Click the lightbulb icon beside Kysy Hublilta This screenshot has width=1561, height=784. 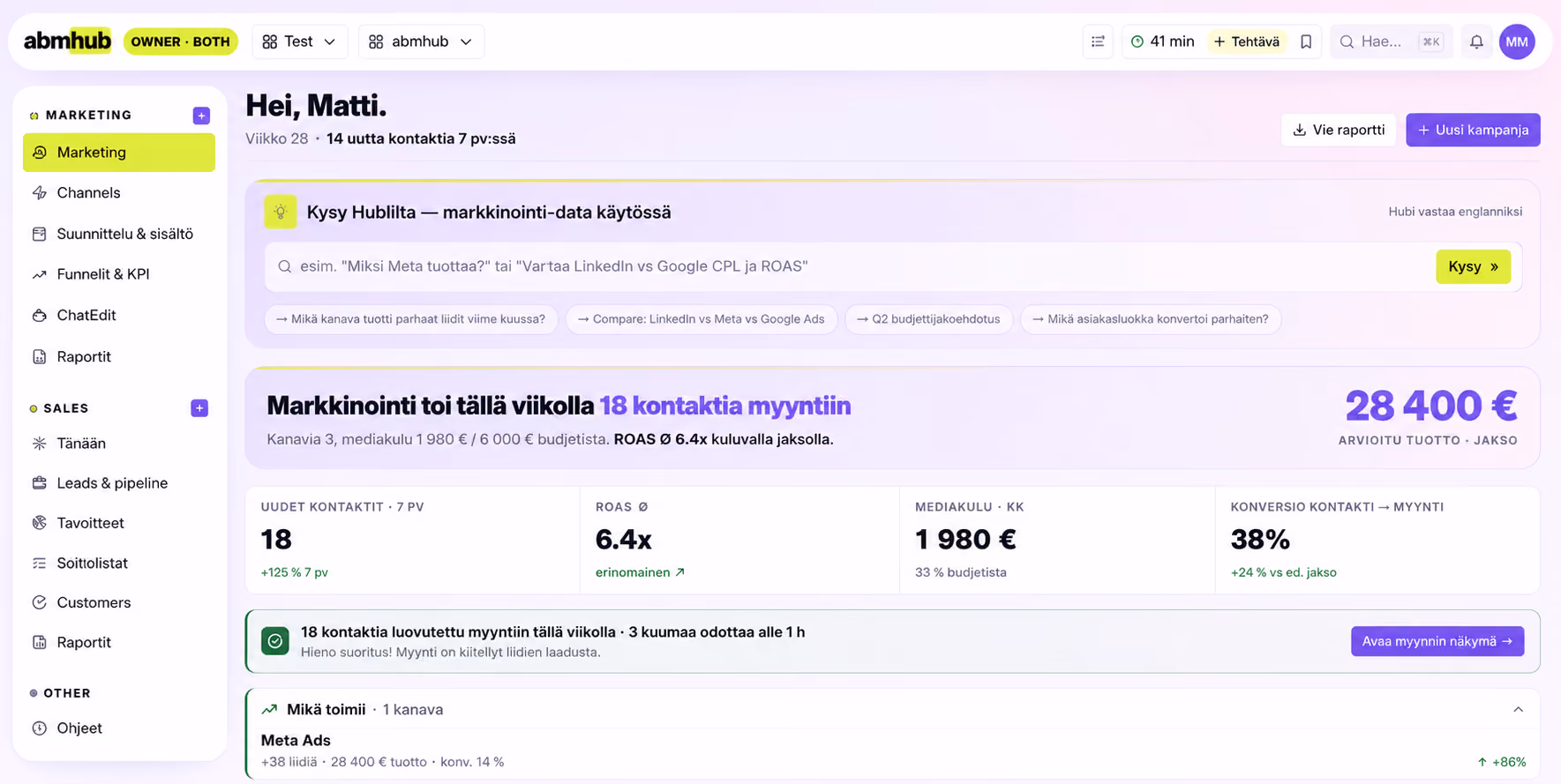coord(281,212)
